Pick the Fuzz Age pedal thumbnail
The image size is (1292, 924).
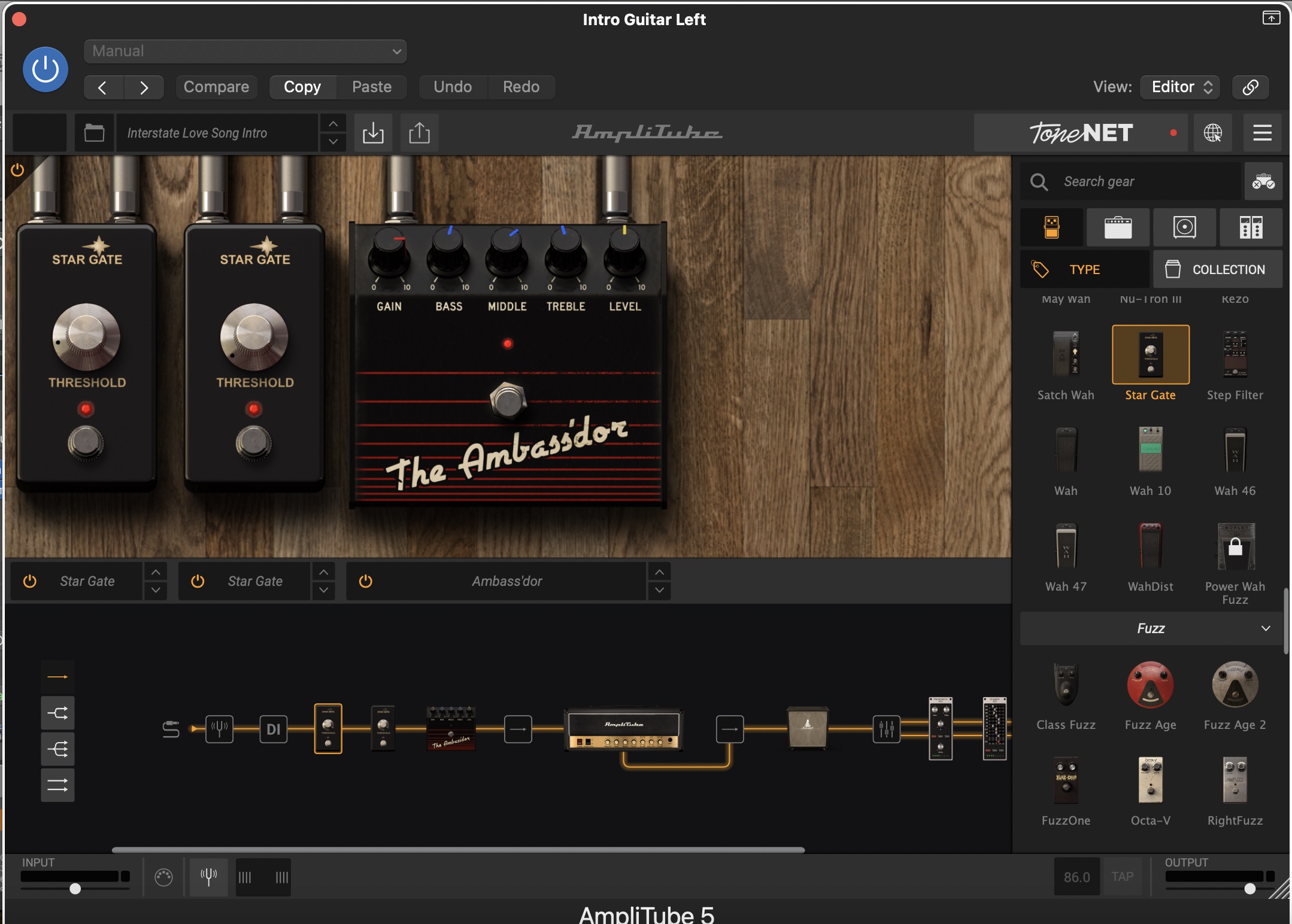pos(1150,686)
